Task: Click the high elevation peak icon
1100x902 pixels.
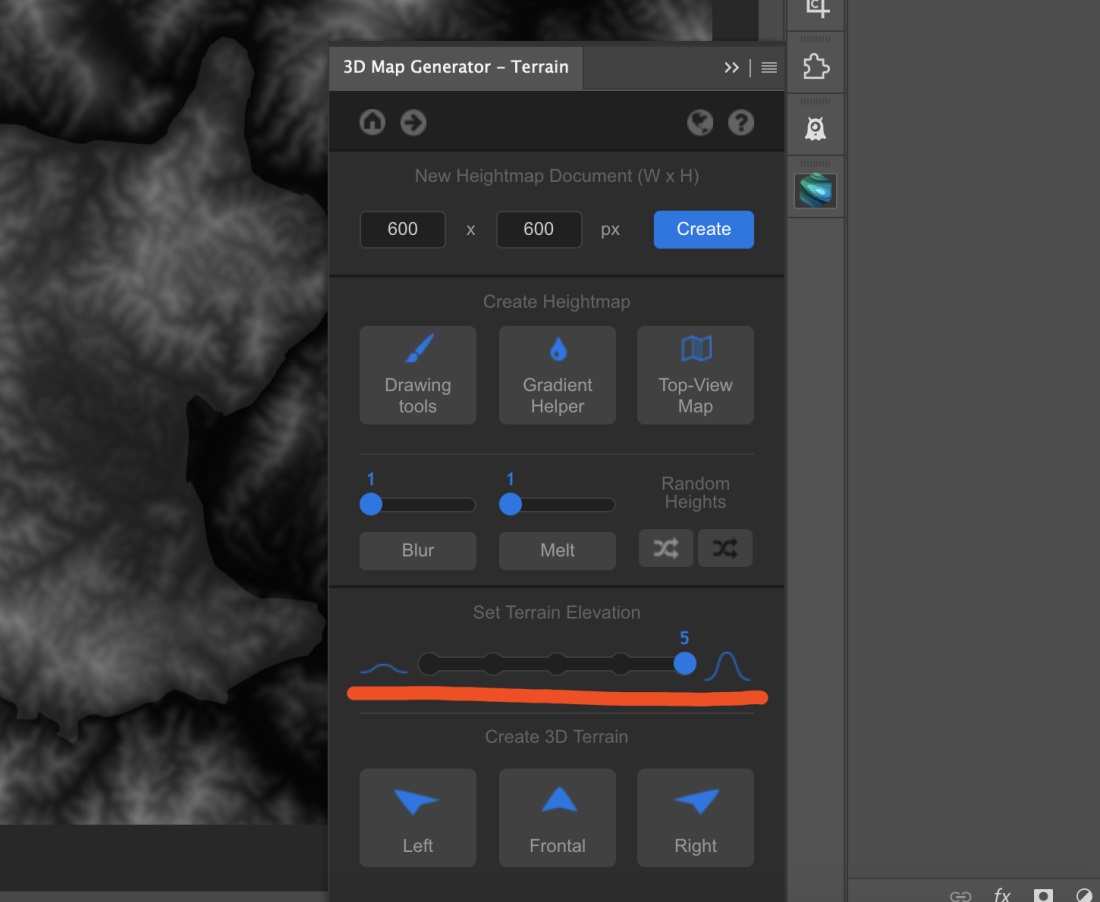Action: click(x=727, y=666)
